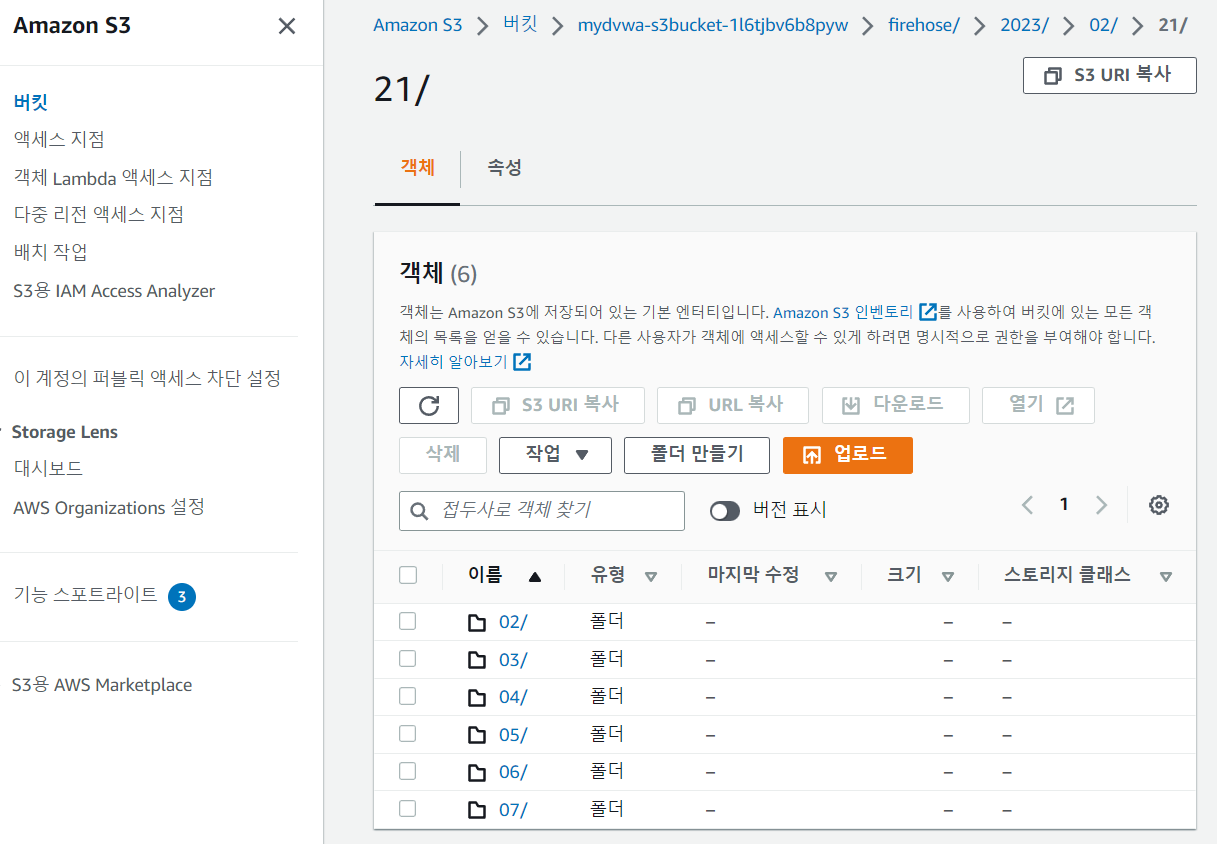Go to the next page arrow
The height and width of the screenshot is (844, 1217).
click(1101, 505)
